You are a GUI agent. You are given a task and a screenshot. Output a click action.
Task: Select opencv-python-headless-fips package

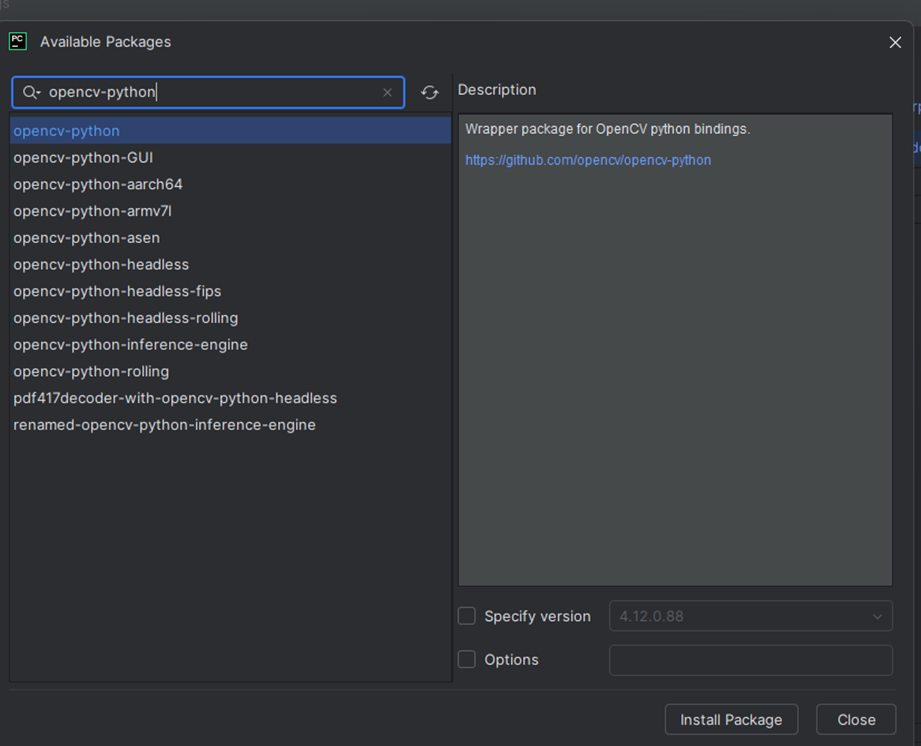pyautogui.click(x=117, y=292)
